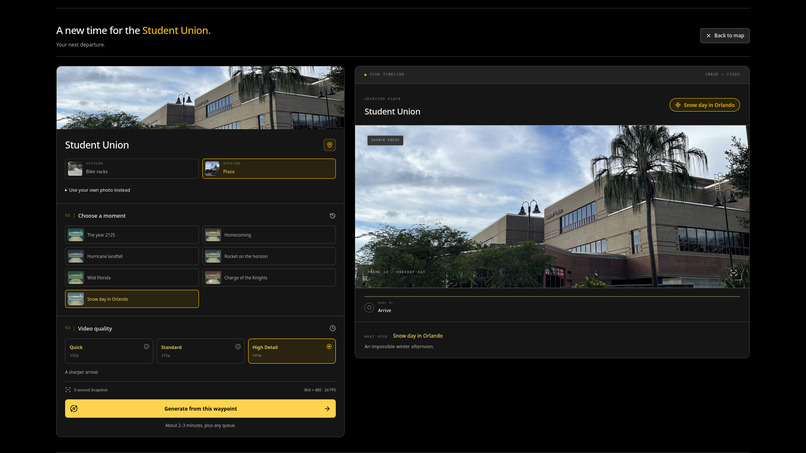Click the map pin icon beside Student Union
The height and width of the screenshot is (453, 806).
coord(329,145)
